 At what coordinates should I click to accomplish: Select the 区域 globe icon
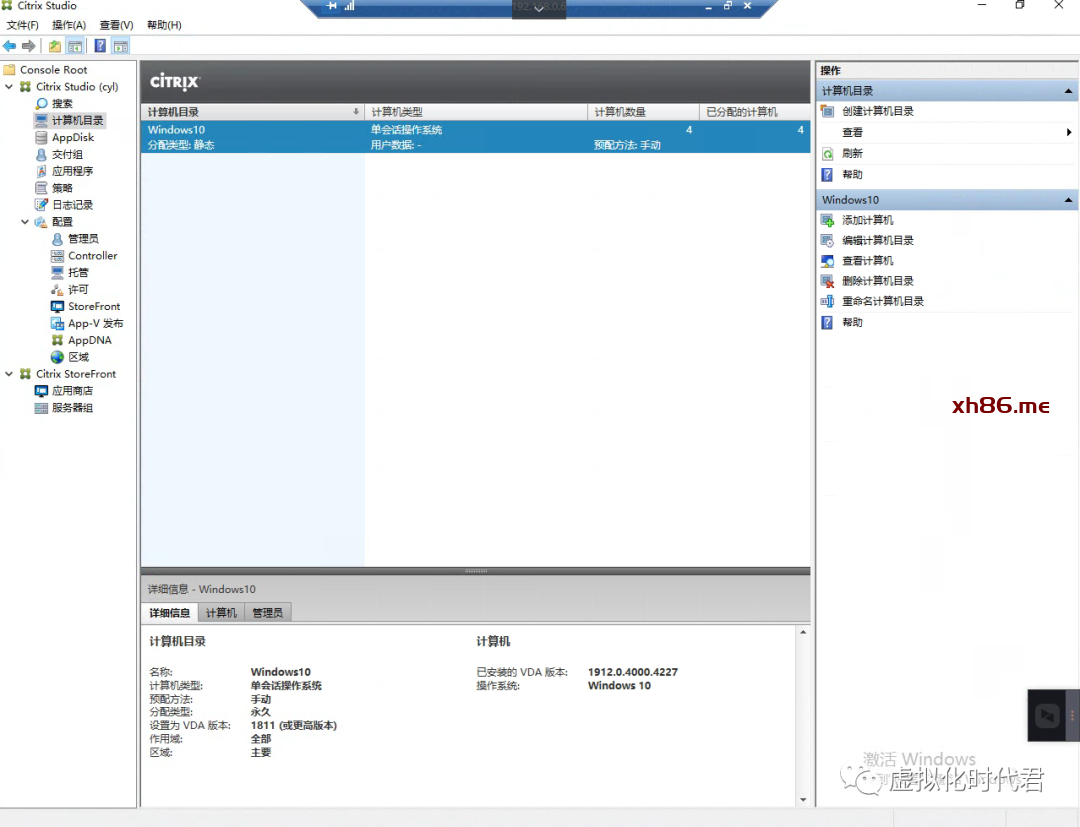[57, 357]
